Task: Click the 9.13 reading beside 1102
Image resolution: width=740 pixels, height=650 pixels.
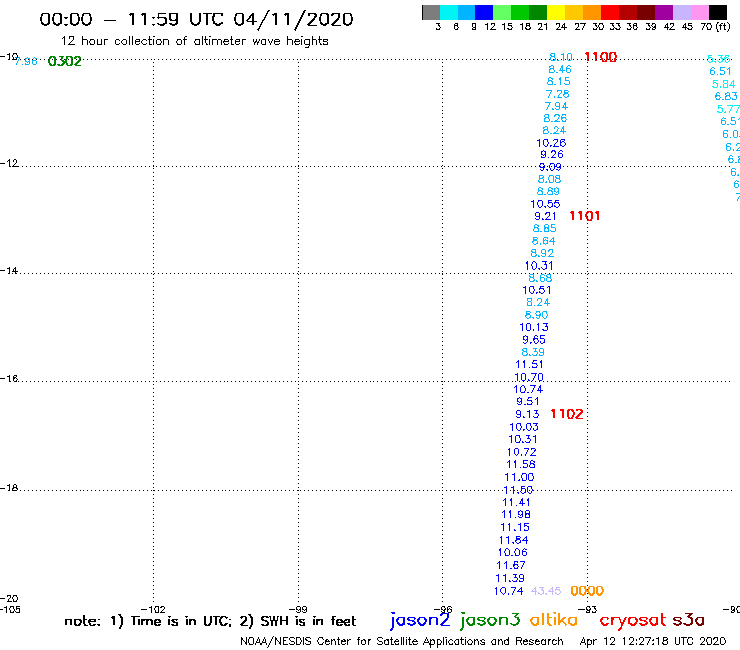Action: tap(527, 414)
